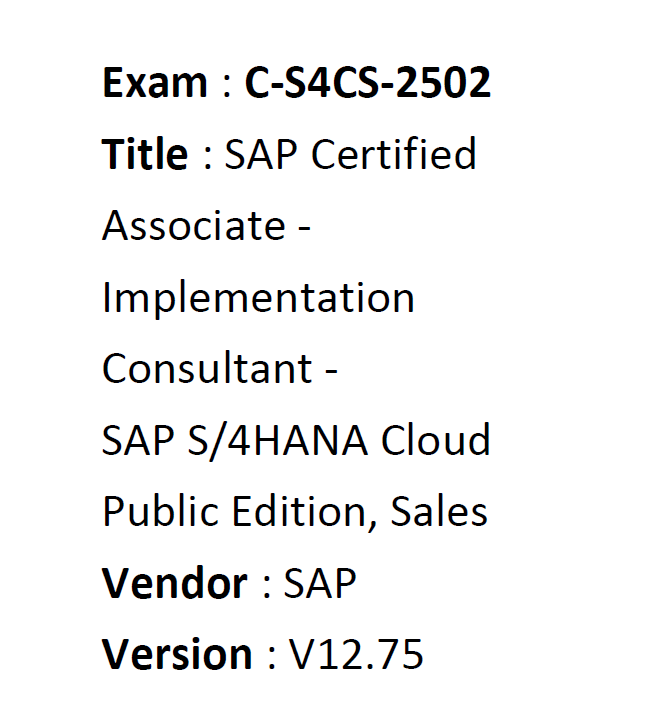Click the word Implementation
The height and width of the screenshot is (728, 672).
(x=258, y=299)
